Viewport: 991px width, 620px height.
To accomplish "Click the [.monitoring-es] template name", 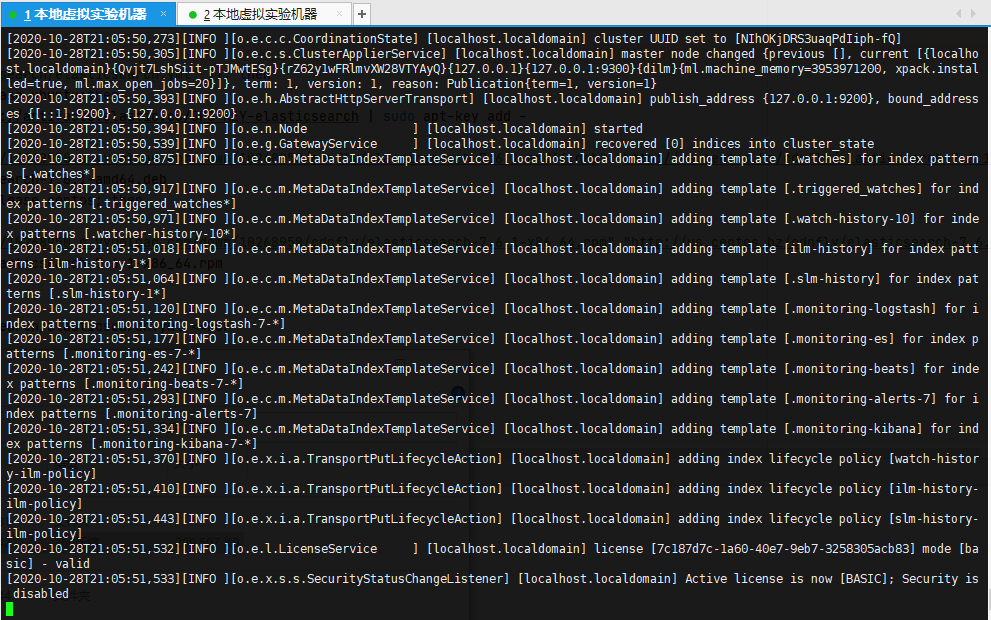I will 839,339.
